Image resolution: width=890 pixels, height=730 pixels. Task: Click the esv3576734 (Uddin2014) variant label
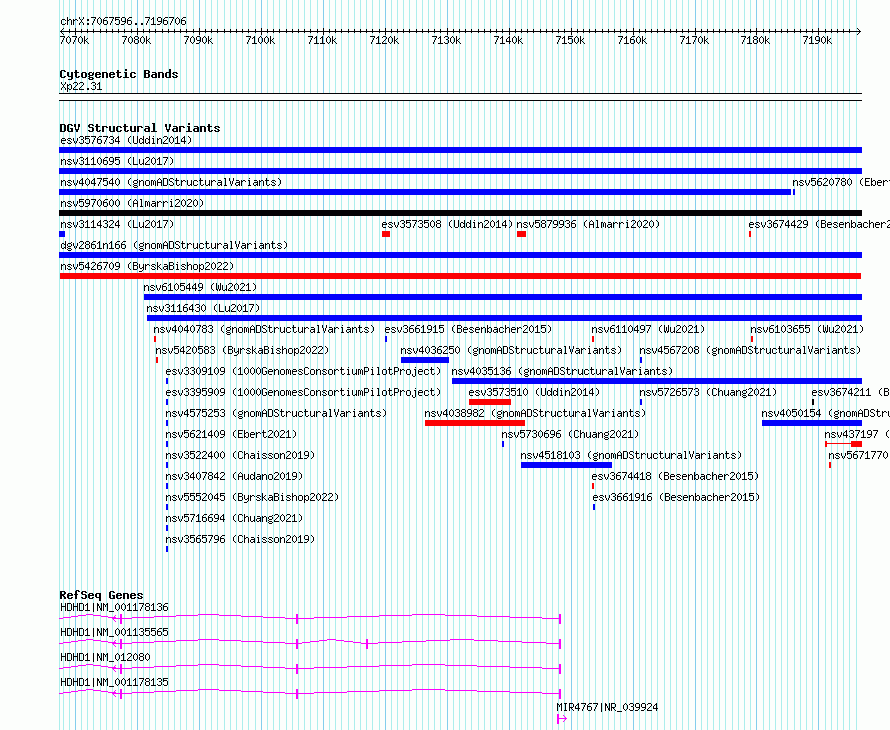tap(126, 140)
